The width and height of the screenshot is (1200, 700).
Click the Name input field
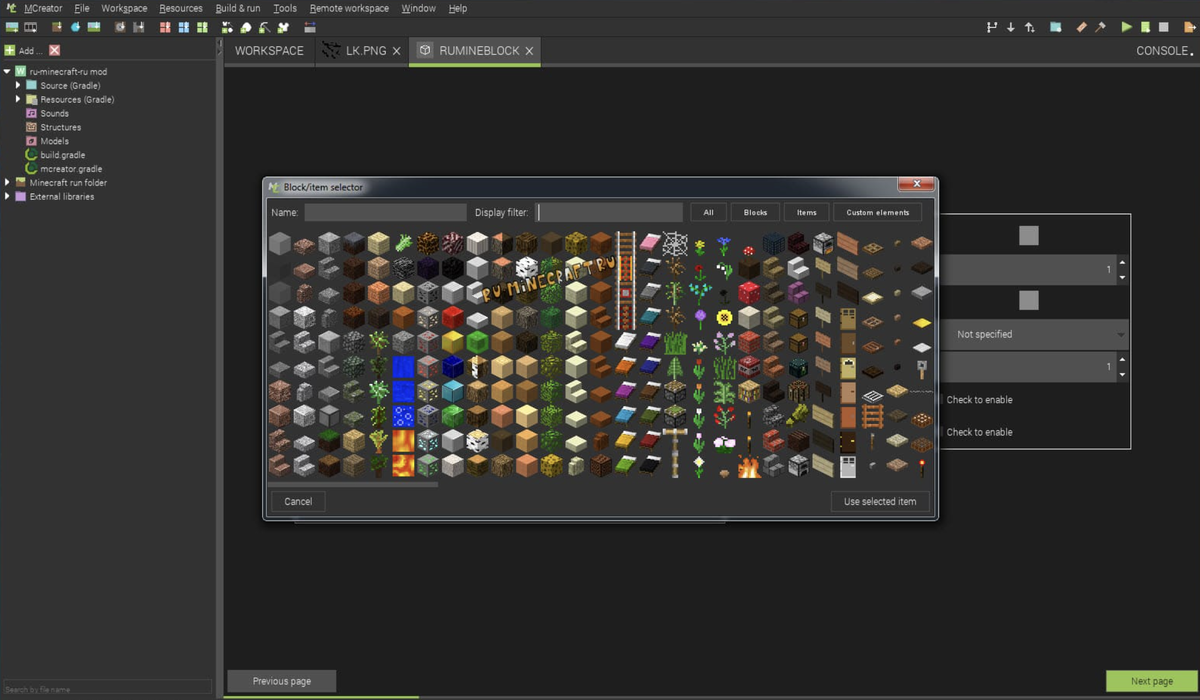[385, 212]
